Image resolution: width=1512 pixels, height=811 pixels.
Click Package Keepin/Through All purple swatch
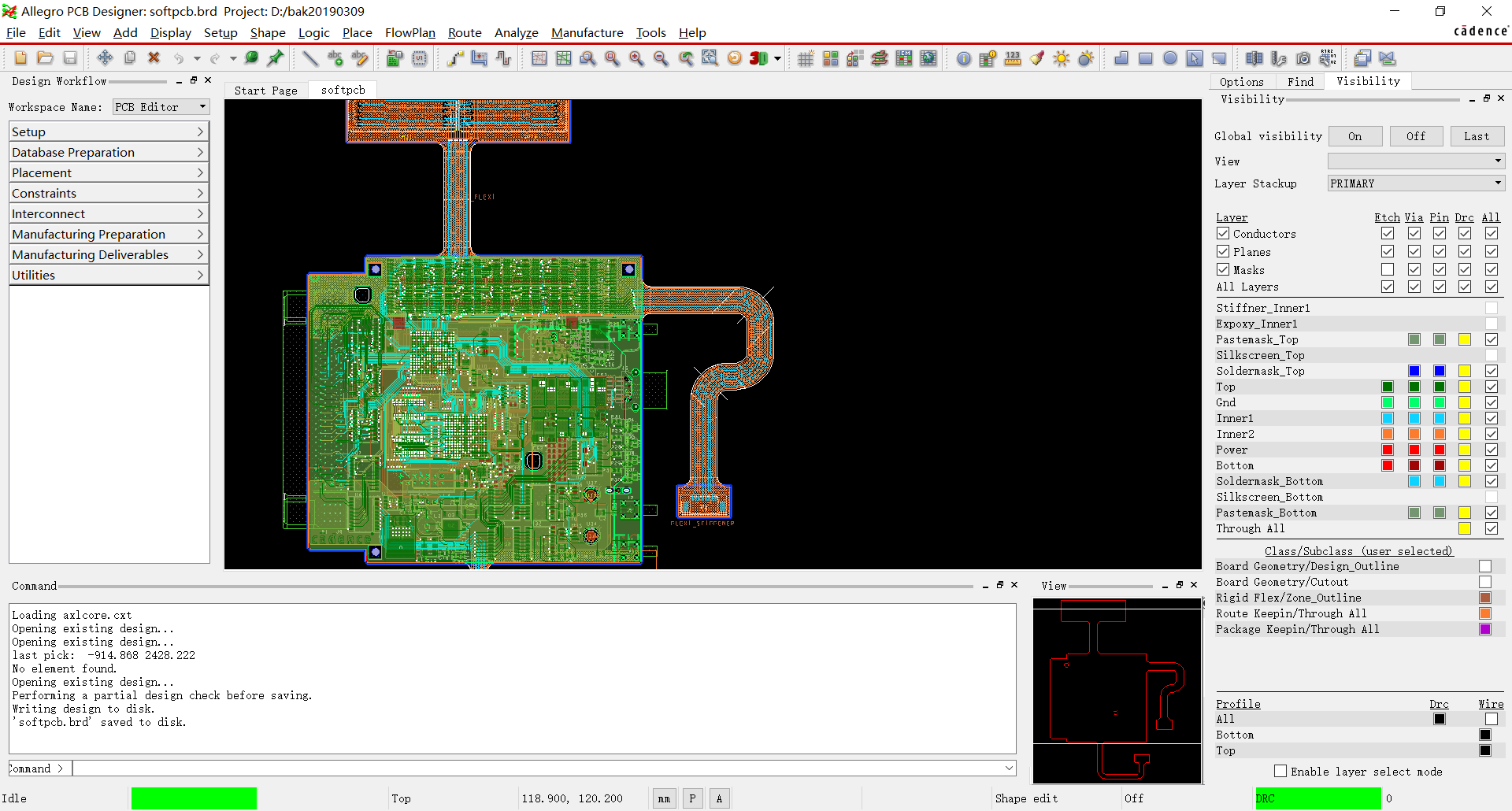click(x=1485, y=629)
